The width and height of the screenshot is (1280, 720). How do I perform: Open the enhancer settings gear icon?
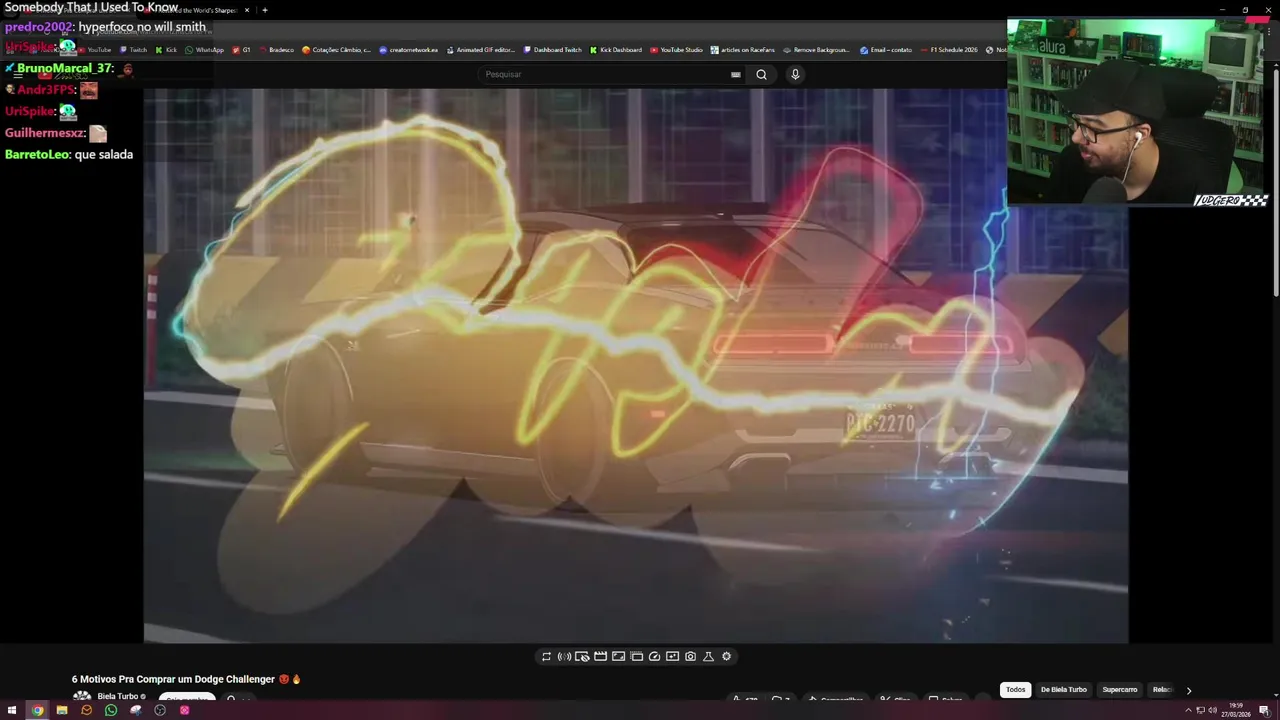tap(726, 657)
